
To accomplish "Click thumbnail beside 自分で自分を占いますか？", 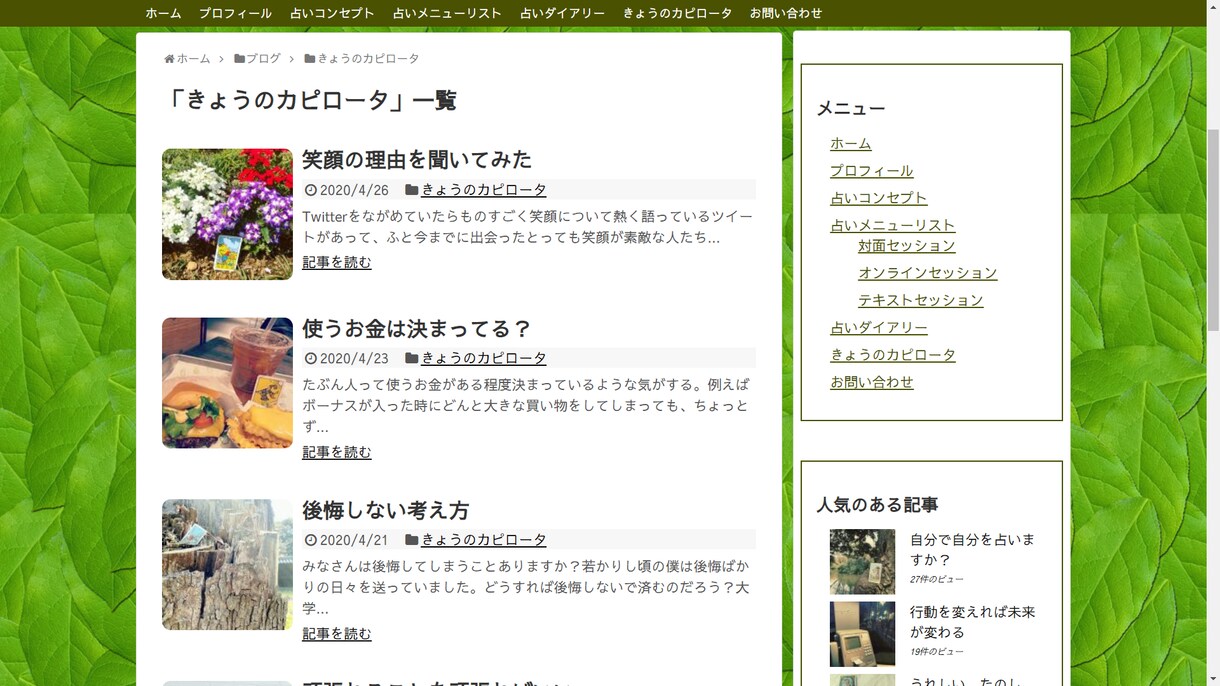I will pos(862,562).
